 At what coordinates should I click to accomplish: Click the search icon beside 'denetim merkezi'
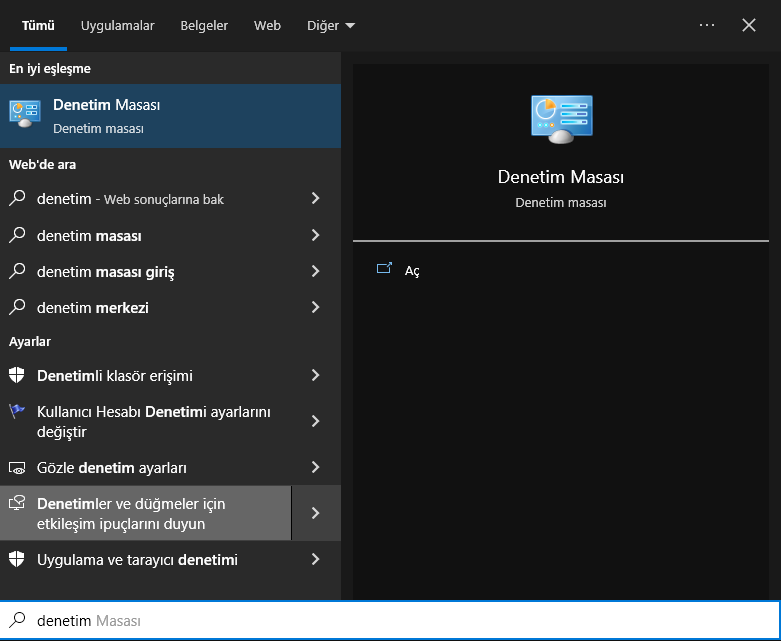[17, 307]
